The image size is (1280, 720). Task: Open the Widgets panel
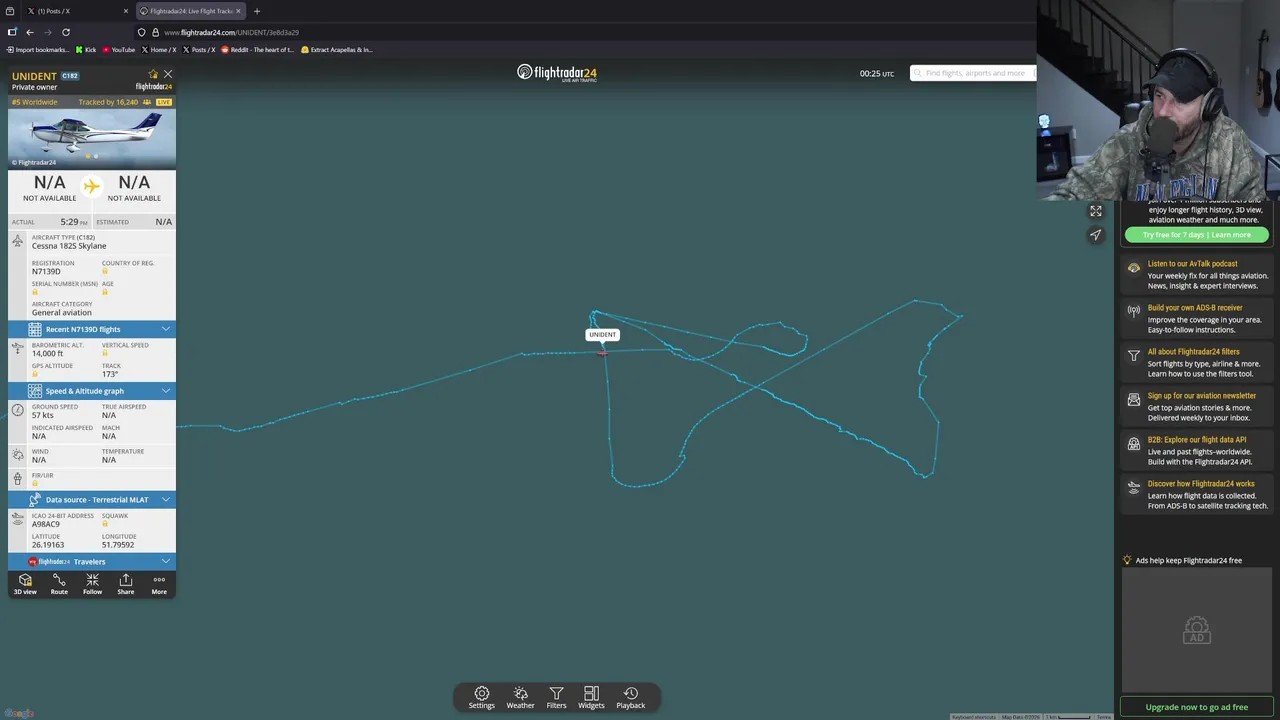tap(591, 698)
